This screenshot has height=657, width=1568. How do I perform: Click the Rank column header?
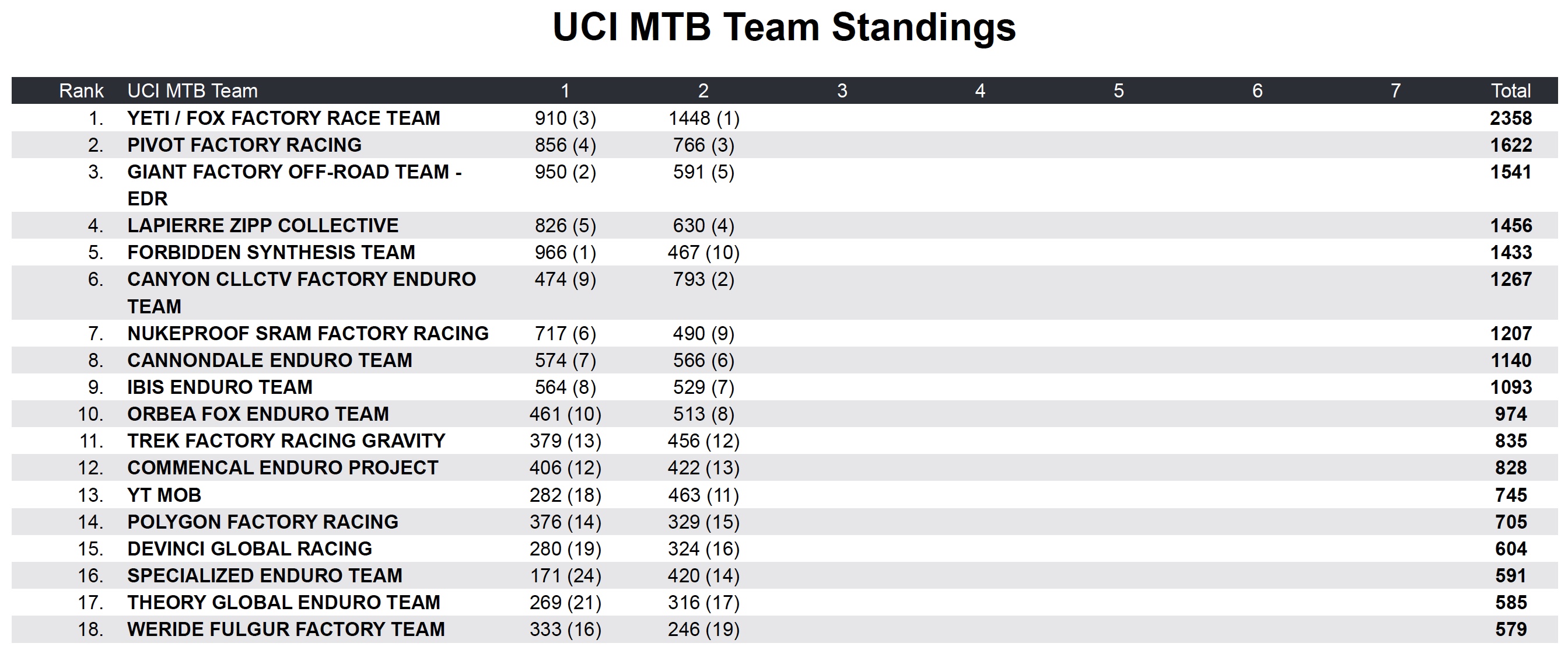tap(81, 90)
